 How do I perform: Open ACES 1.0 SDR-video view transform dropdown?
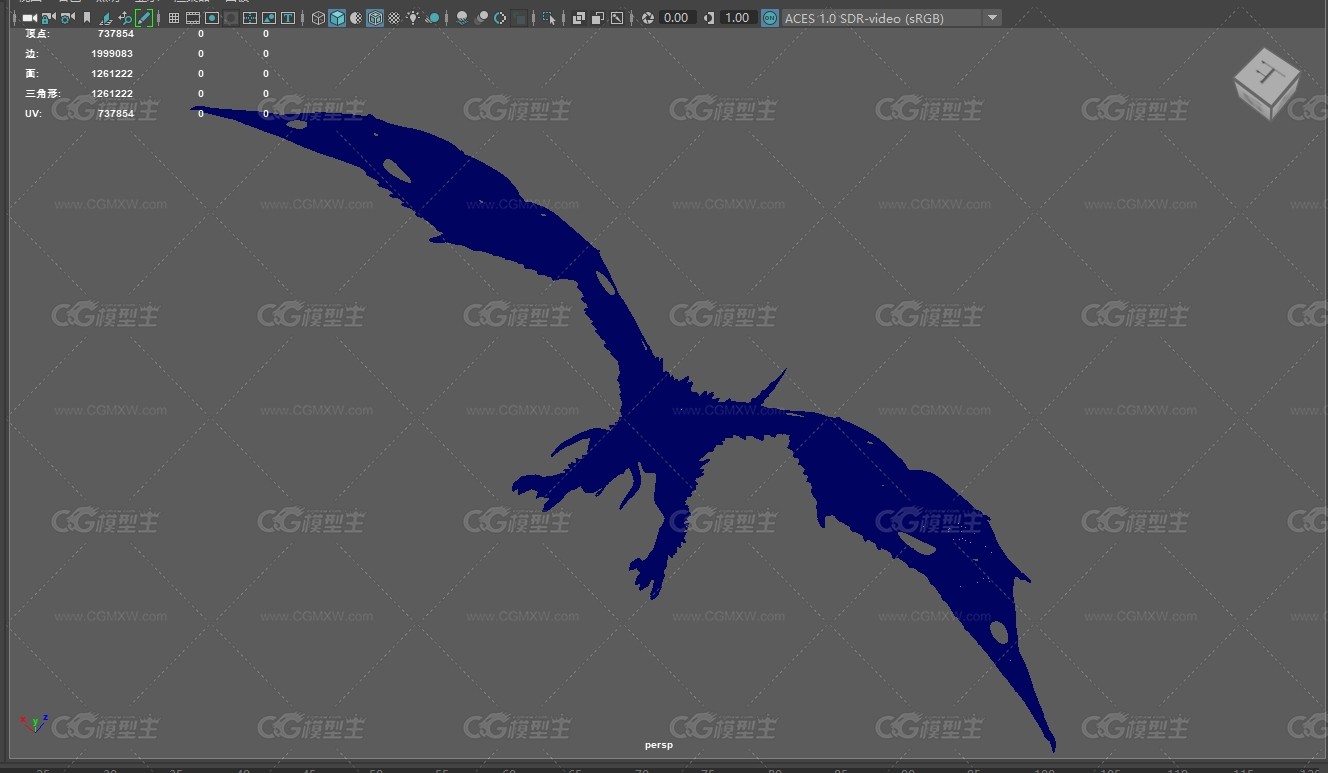tap(891, 18)
